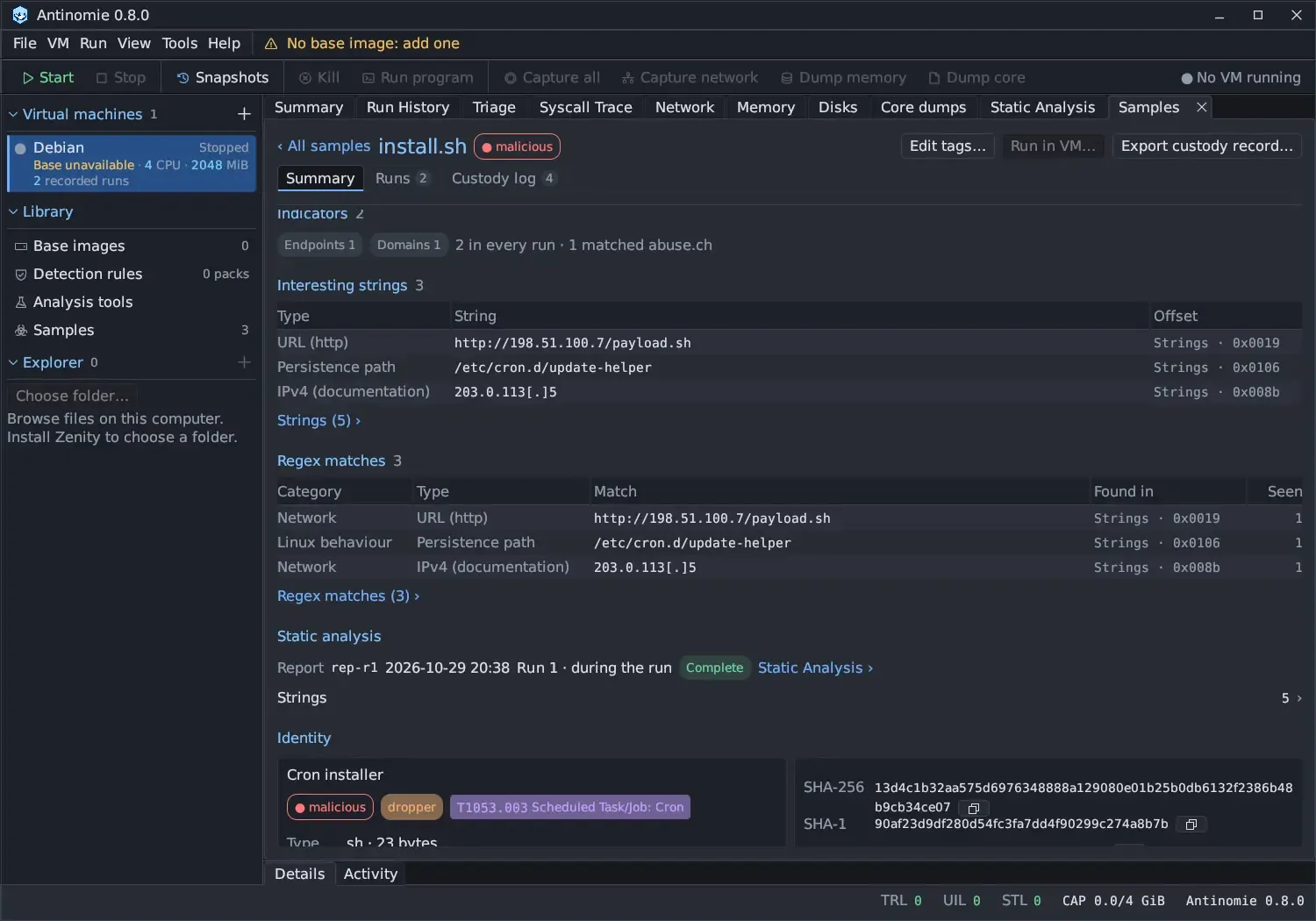This screenshot has width=1316, height=921.
Task: Collapse the Virtual machines section
Action: click(x=13, y=114)
